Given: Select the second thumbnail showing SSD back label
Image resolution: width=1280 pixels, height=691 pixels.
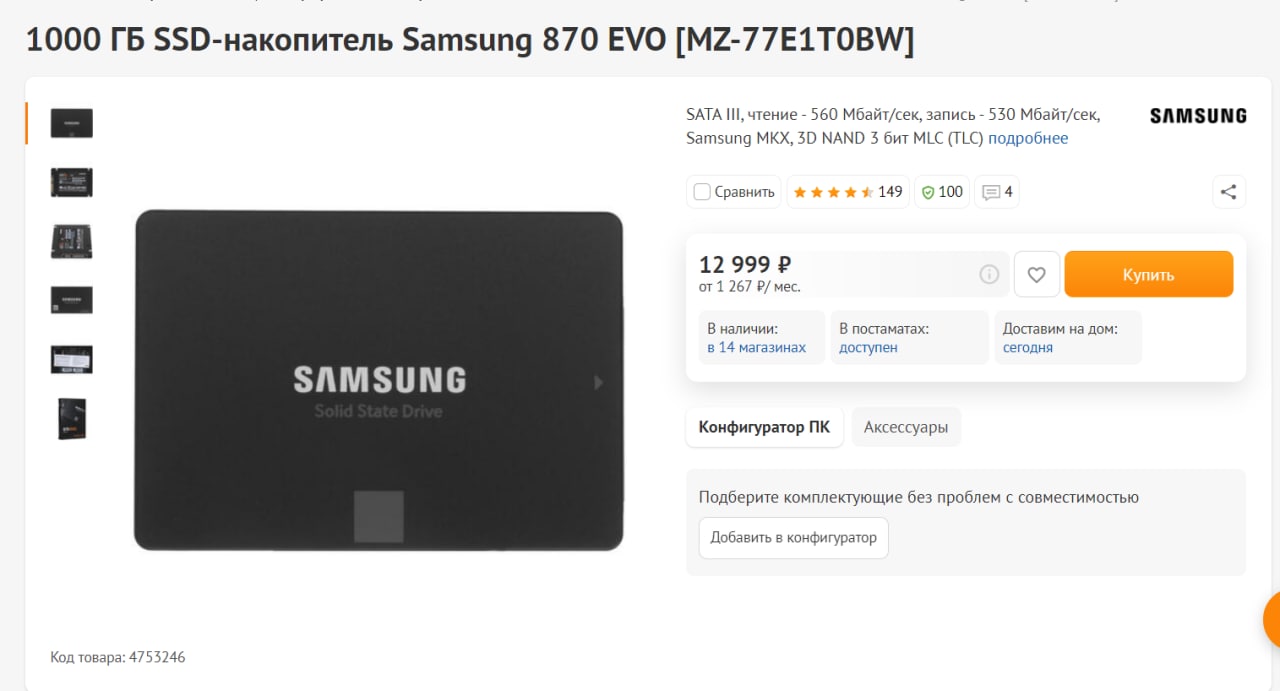Looking at the screenshot, I should [x=72, y=182].
